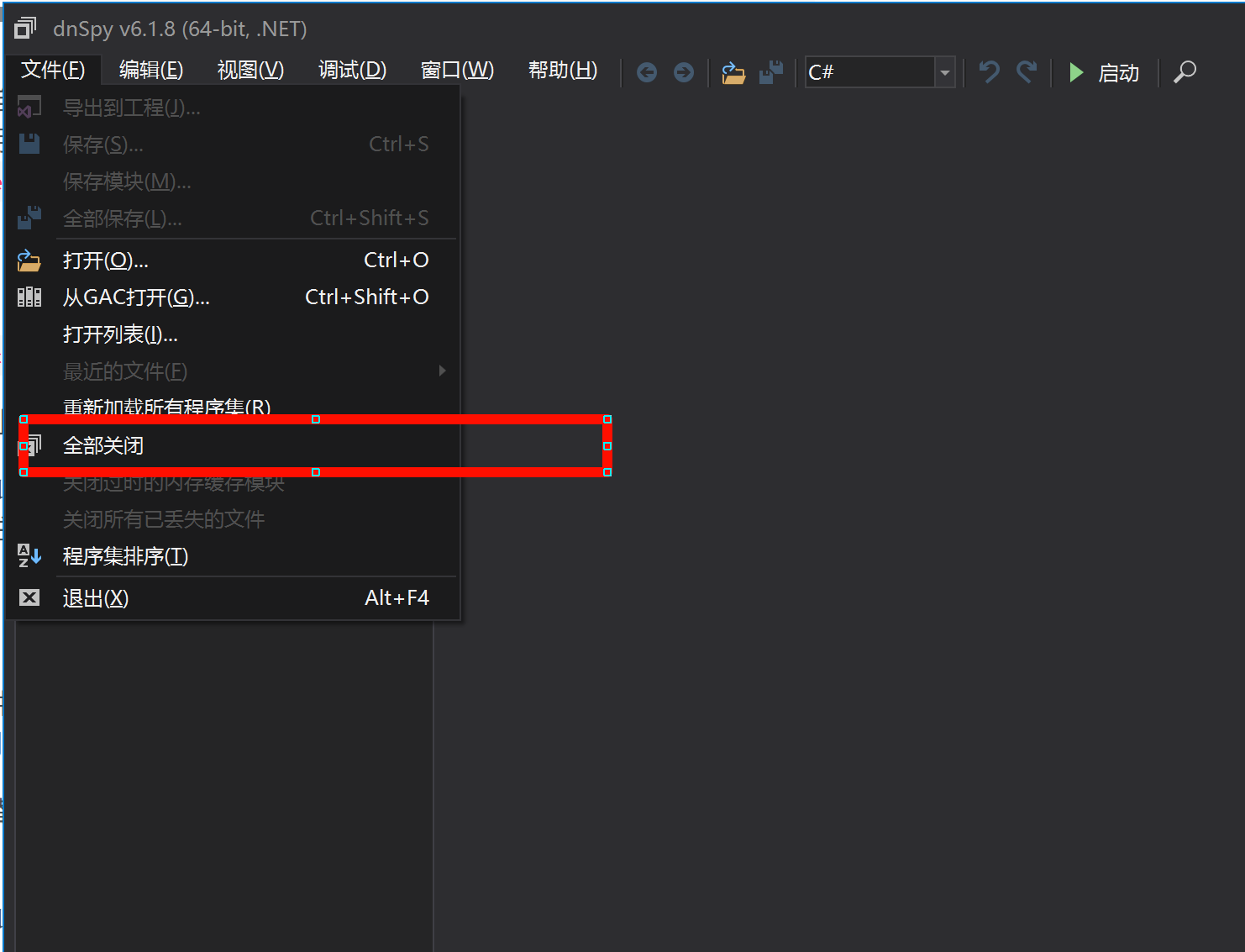Open the search magnifier icon
This screenshot has width=1245, height=952.
[x=1185, y=72]
